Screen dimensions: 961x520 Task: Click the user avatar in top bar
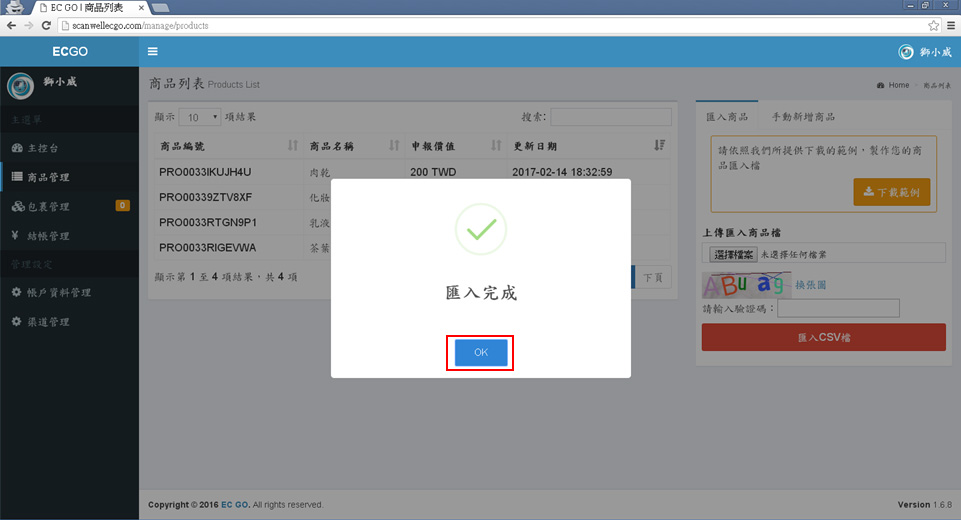pyautogui.click(x=906, y=52)
